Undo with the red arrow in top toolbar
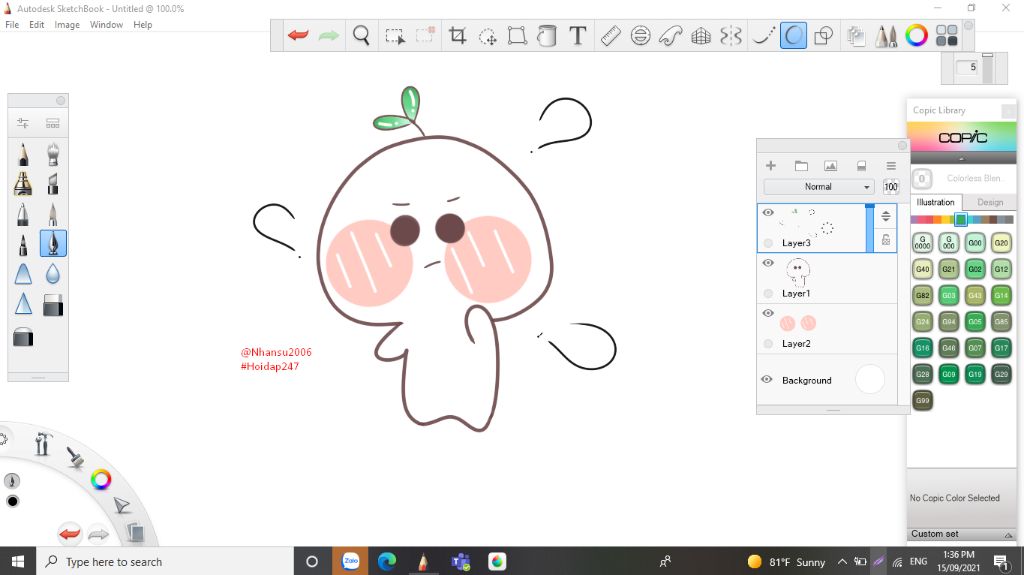Screen dimensions: 1024x575 pos(298,35)
